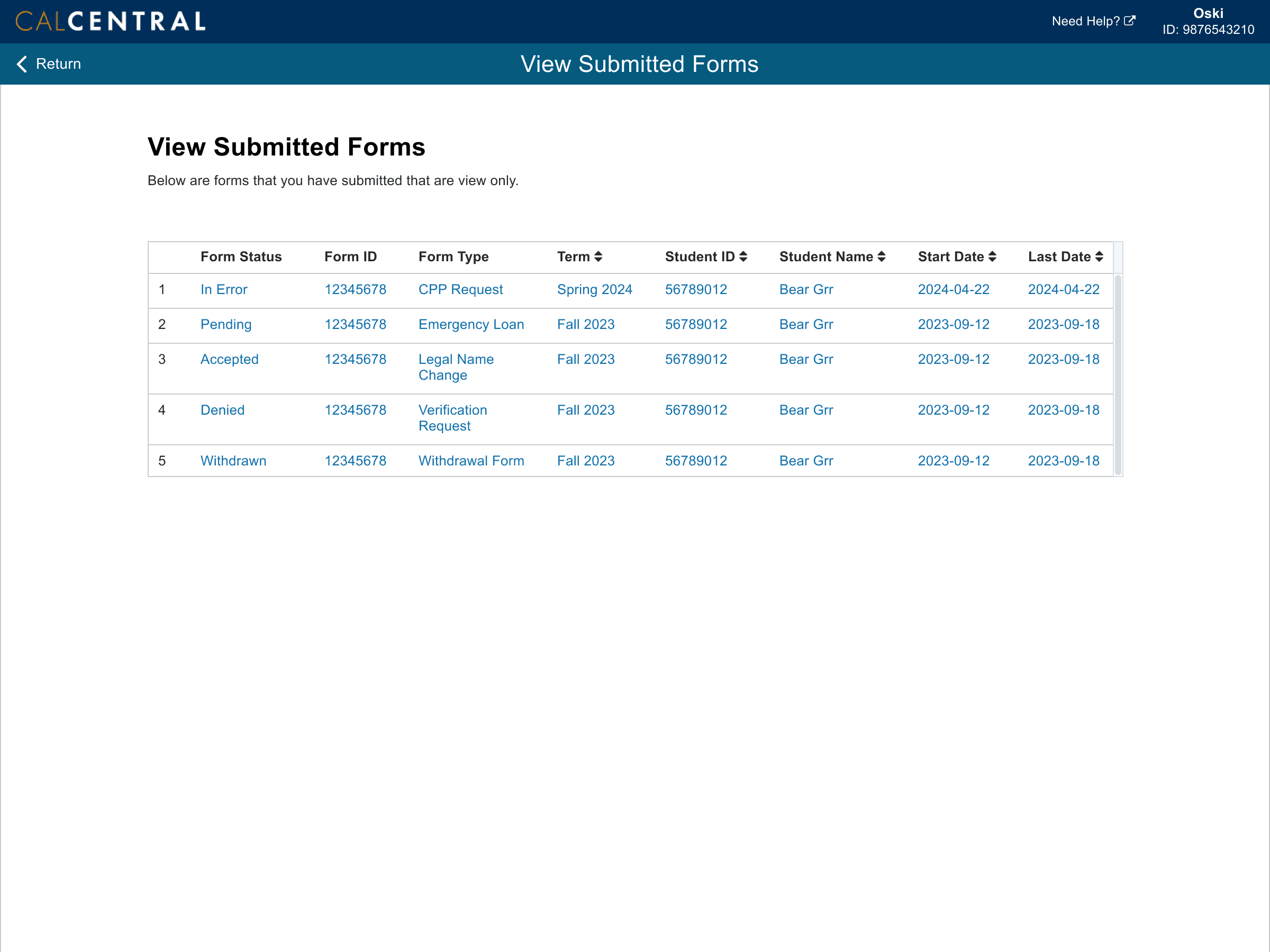Sort by Student ID sort arrows
Screen dimensions: 1270x952
tap(743, 257)
